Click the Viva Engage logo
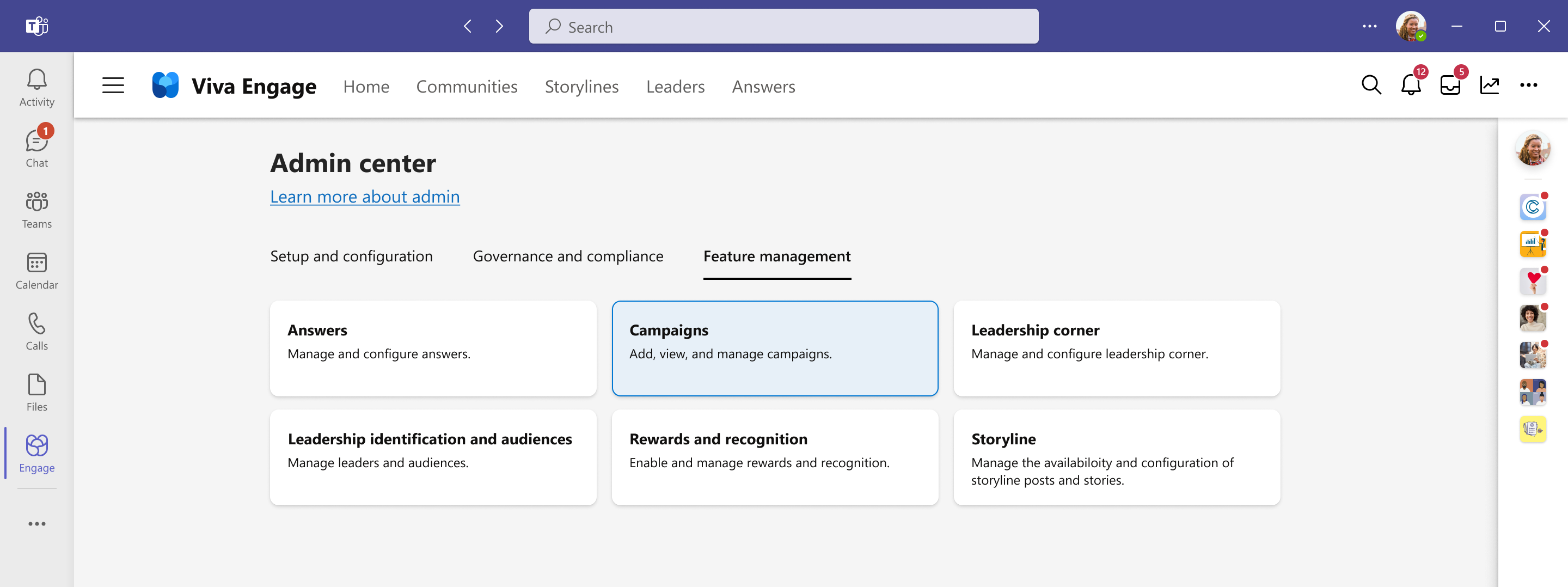The width and height of the screenshot is (1568, 587). coord(166,85)
